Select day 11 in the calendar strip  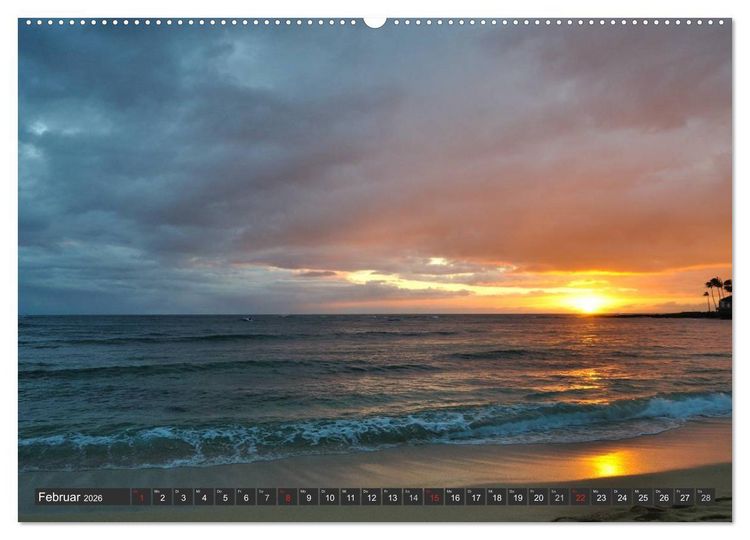[x=350, y=497]
